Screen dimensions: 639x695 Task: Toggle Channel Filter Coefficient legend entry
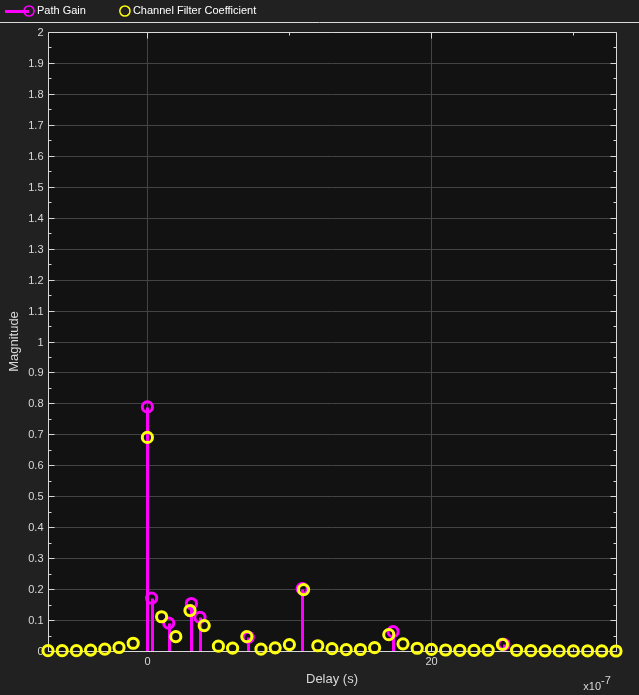[x=188, y=11]
